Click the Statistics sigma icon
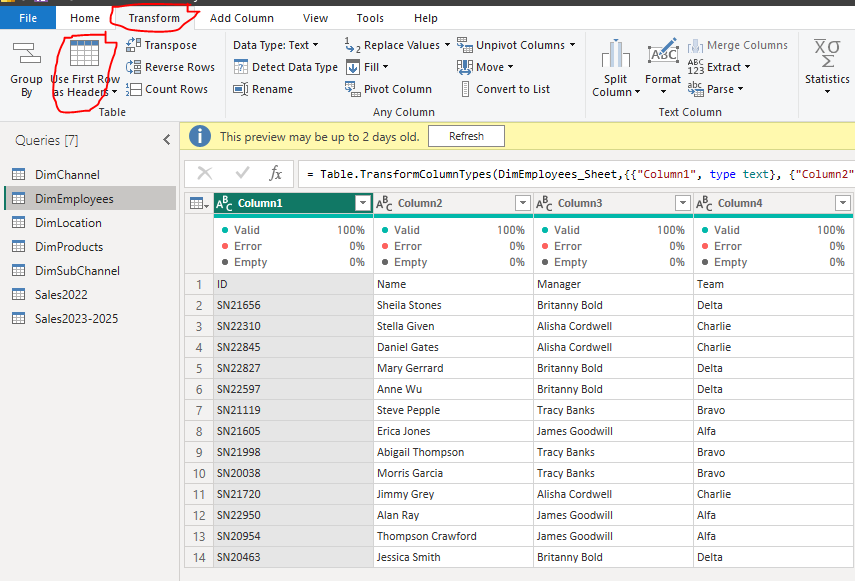The width and height of the screenshot is (855, 581). 827,53
